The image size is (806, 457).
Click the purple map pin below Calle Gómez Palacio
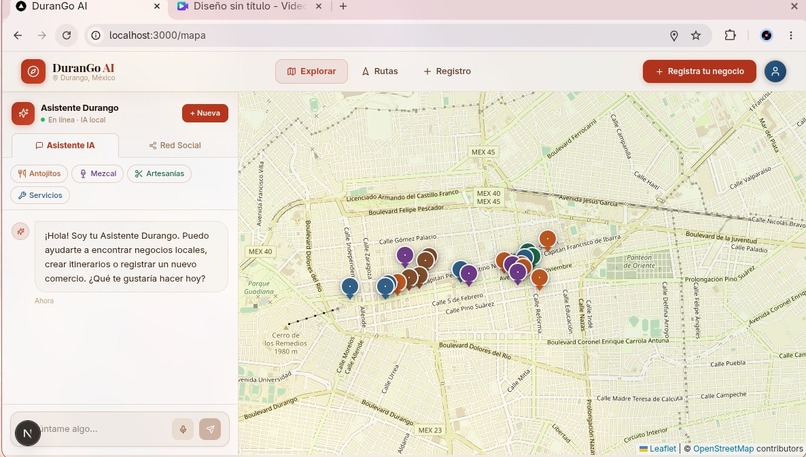point(405,256)
